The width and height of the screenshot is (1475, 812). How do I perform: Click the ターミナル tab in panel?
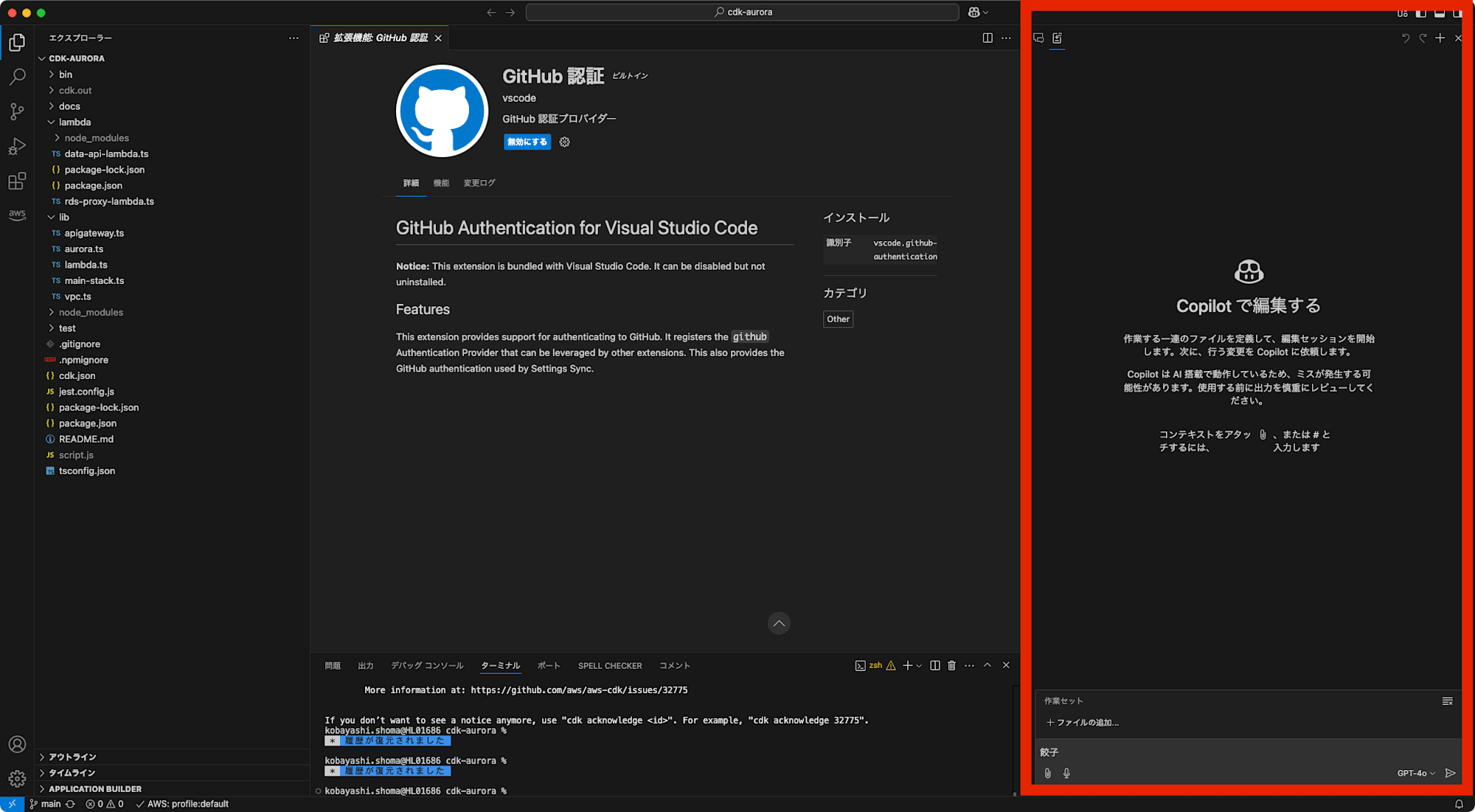pos(499,666)
